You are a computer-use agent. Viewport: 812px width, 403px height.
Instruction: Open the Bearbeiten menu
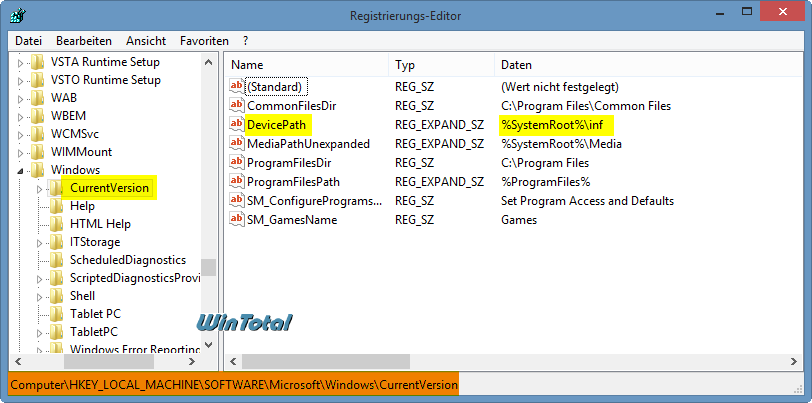(84, 41)
